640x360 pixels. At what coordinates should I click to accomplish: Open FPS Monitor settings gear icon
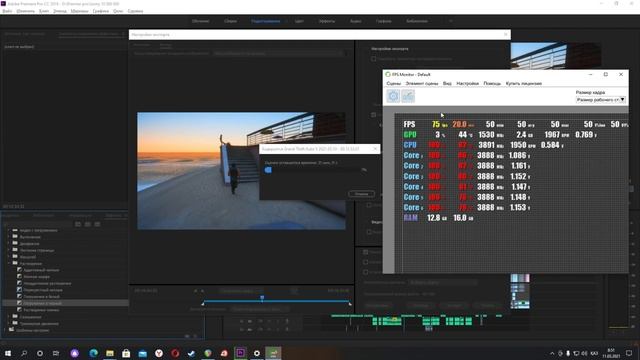pyautogui.click(x=393, y=96)
